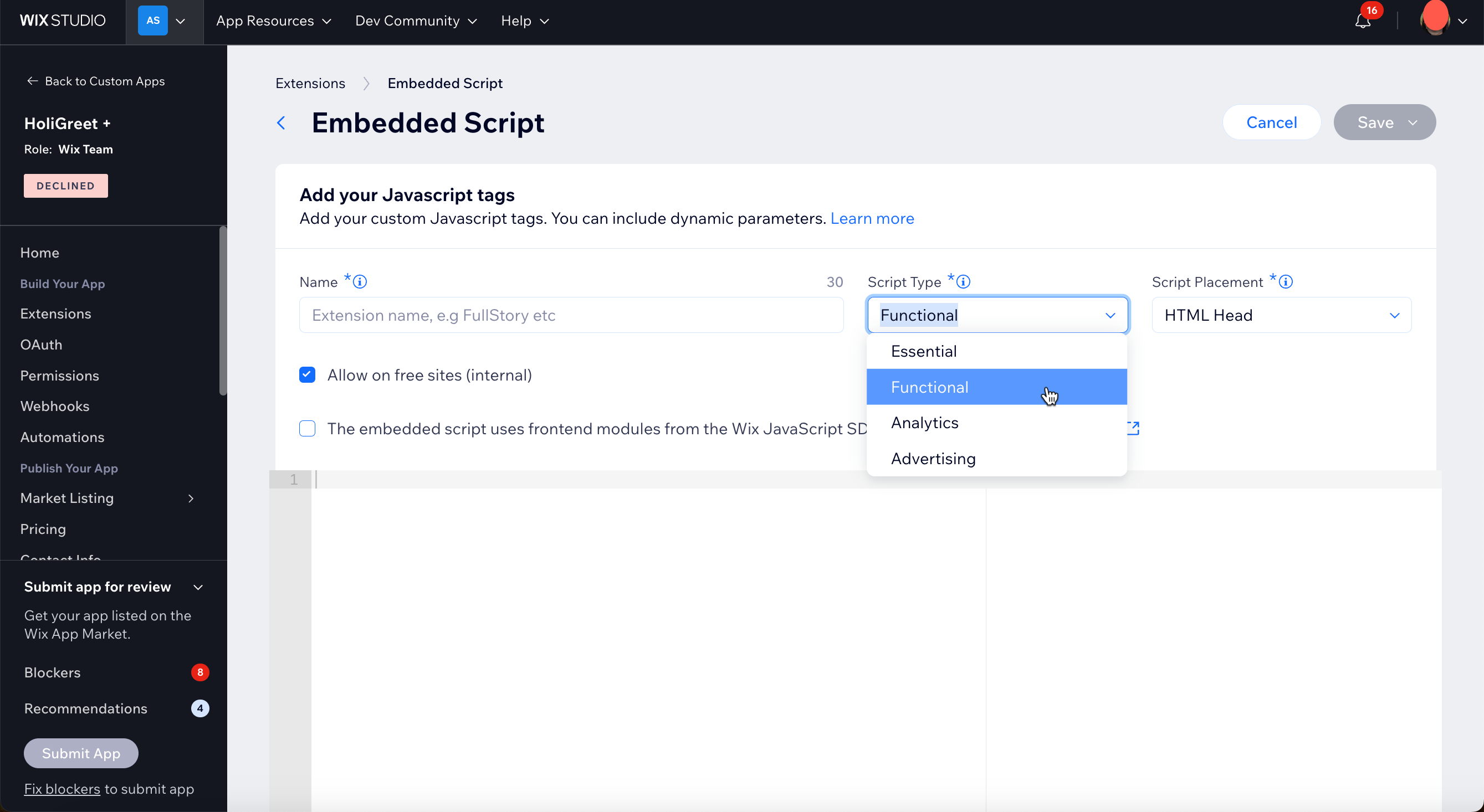The width and height of the screenshot is (1484, 812).
Task: Click the Extensions breadcrumb
Action: (310, 84)
